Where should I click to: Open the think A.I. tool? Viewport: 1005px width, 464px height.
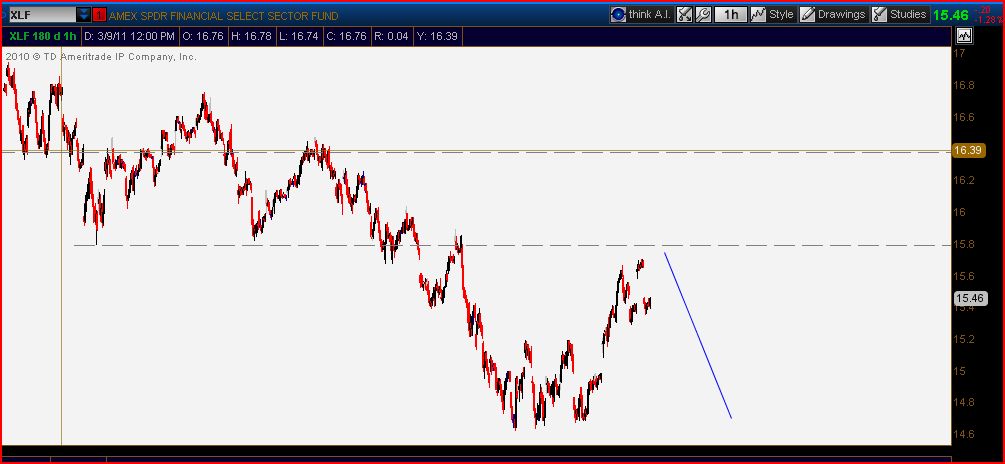coord(642,14)
